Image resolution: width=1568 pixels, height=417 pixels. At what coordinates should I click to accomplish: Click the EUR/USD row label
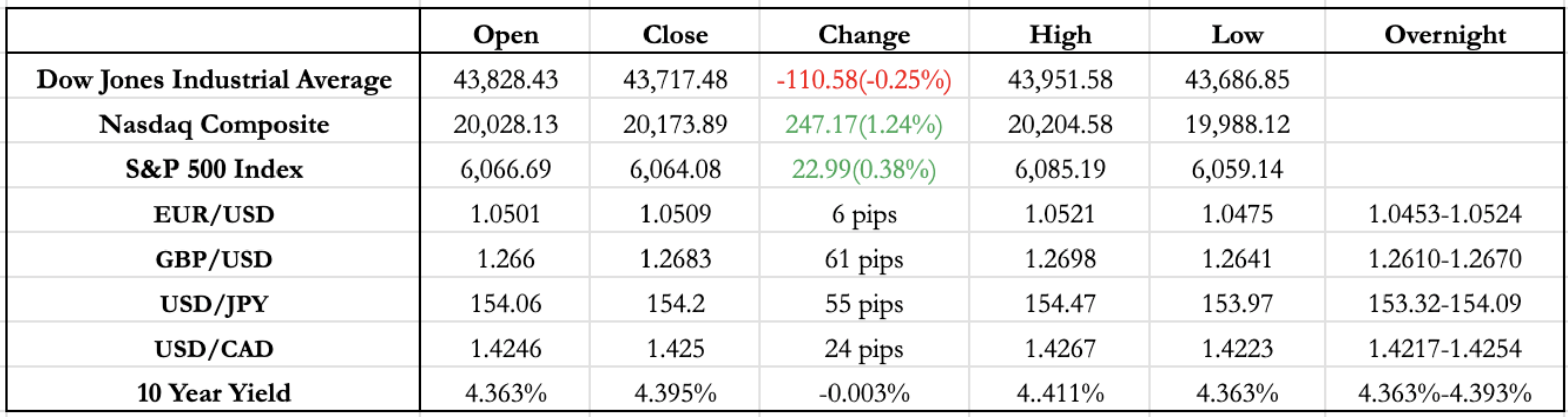coord(214,214)
